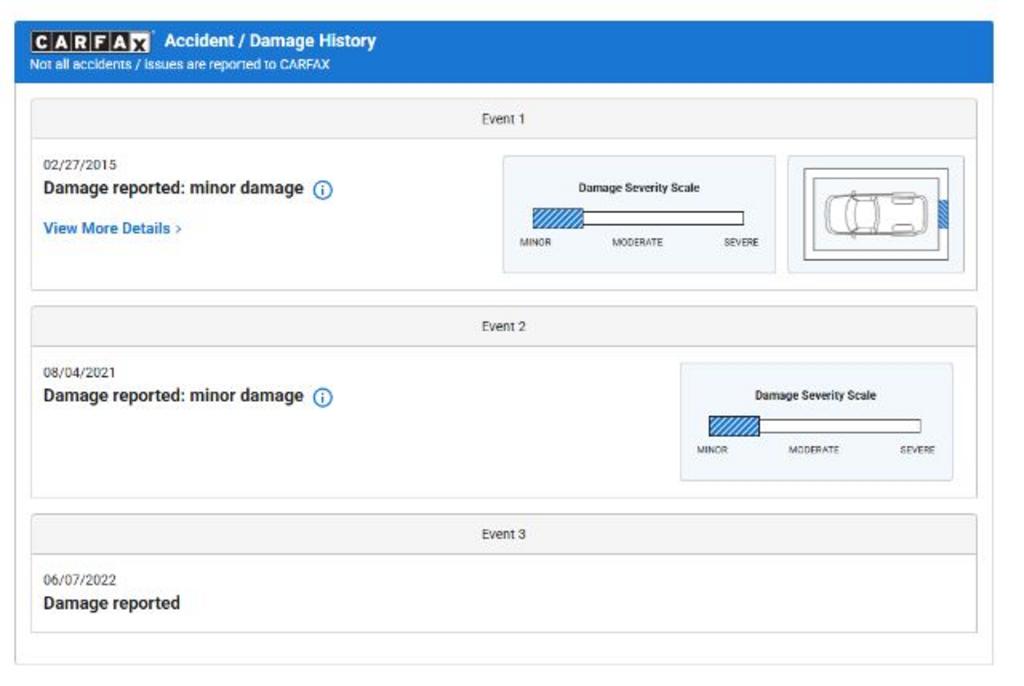
Task: Click 'Not all accidents' disclaimer text
Action: click(x=180, y=65)
